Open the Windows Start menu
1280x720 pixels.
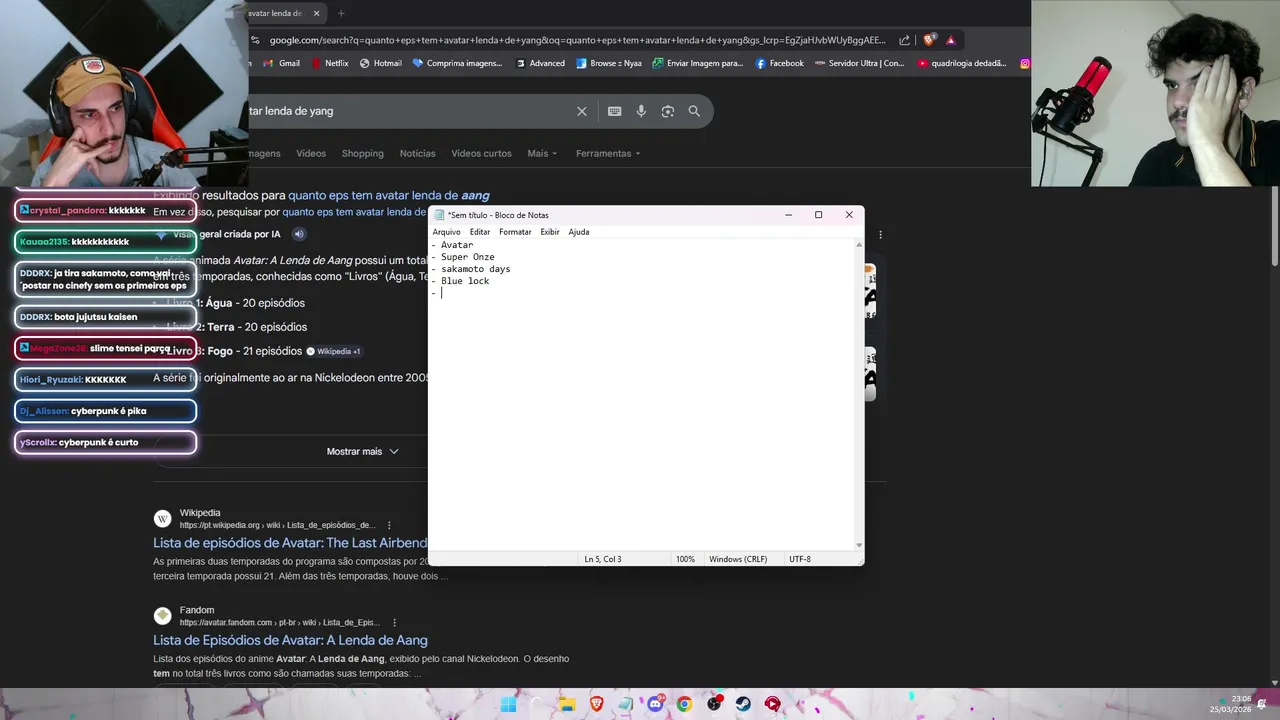coord(508,704)
